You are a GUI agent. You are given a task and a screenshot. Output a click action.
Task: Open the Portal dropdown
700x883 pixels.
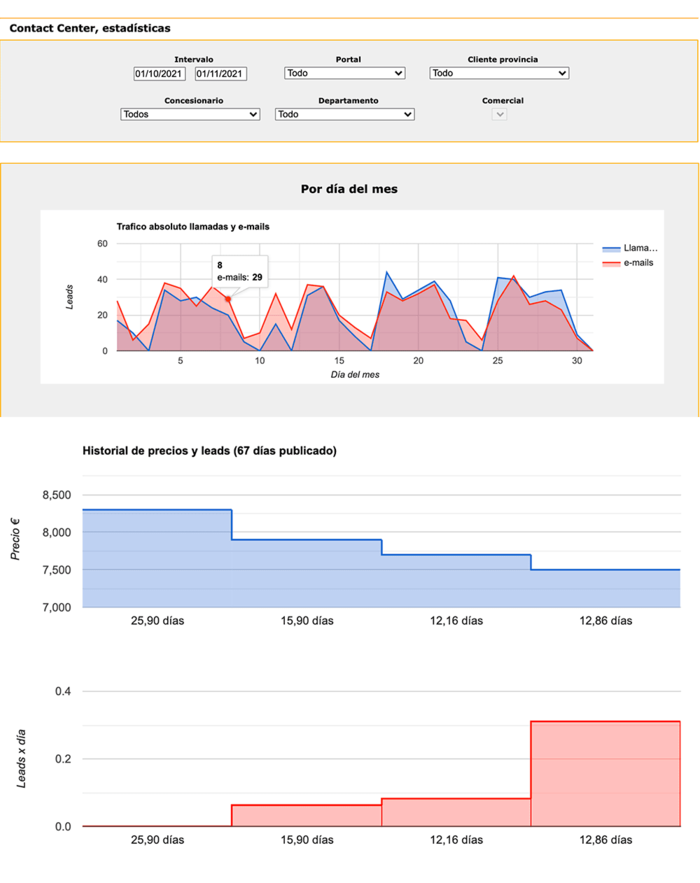click(x=344, y=73)
